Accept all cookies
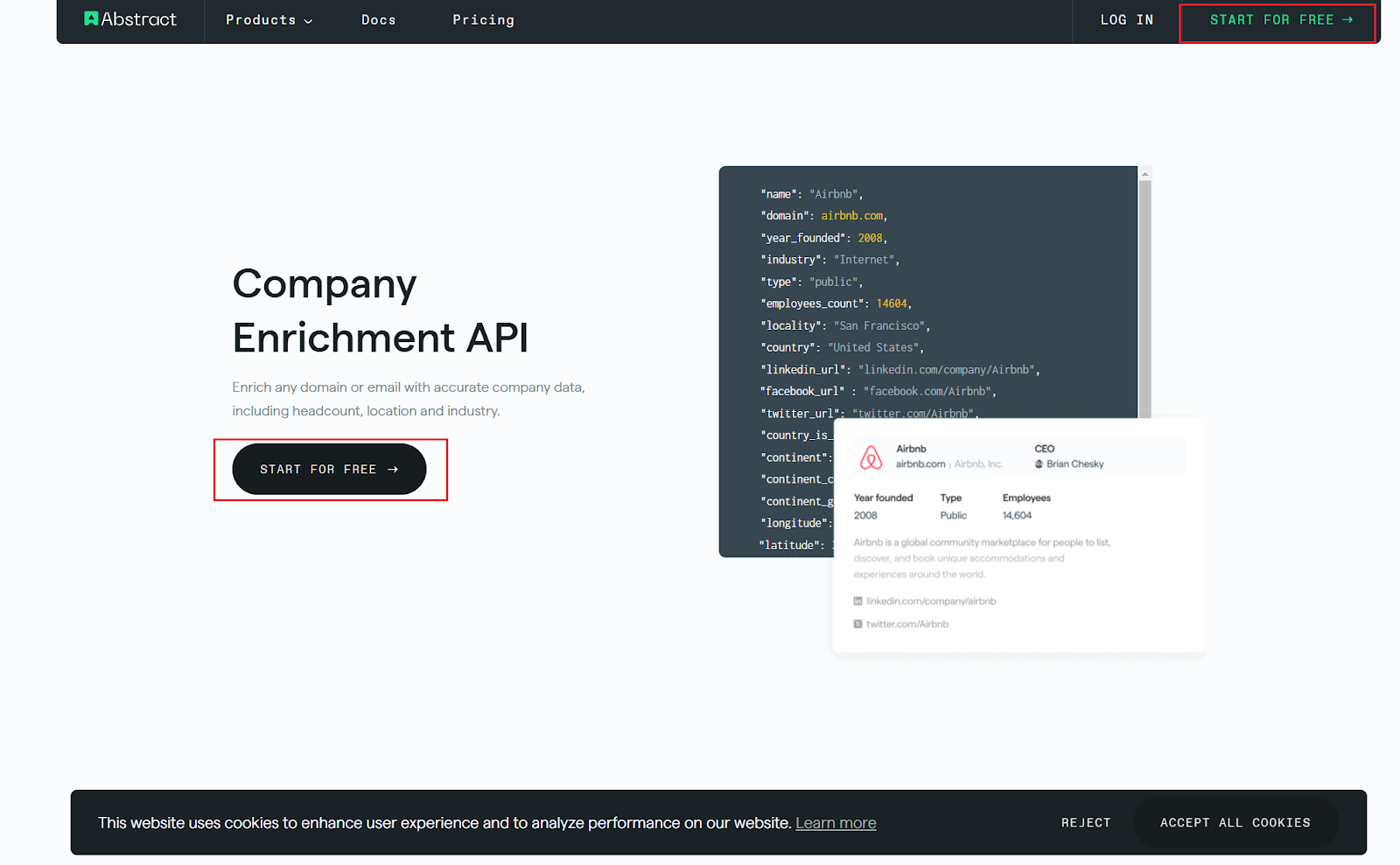The height and width of the screenshot is (865, 1400). (x=1235, y=822)
